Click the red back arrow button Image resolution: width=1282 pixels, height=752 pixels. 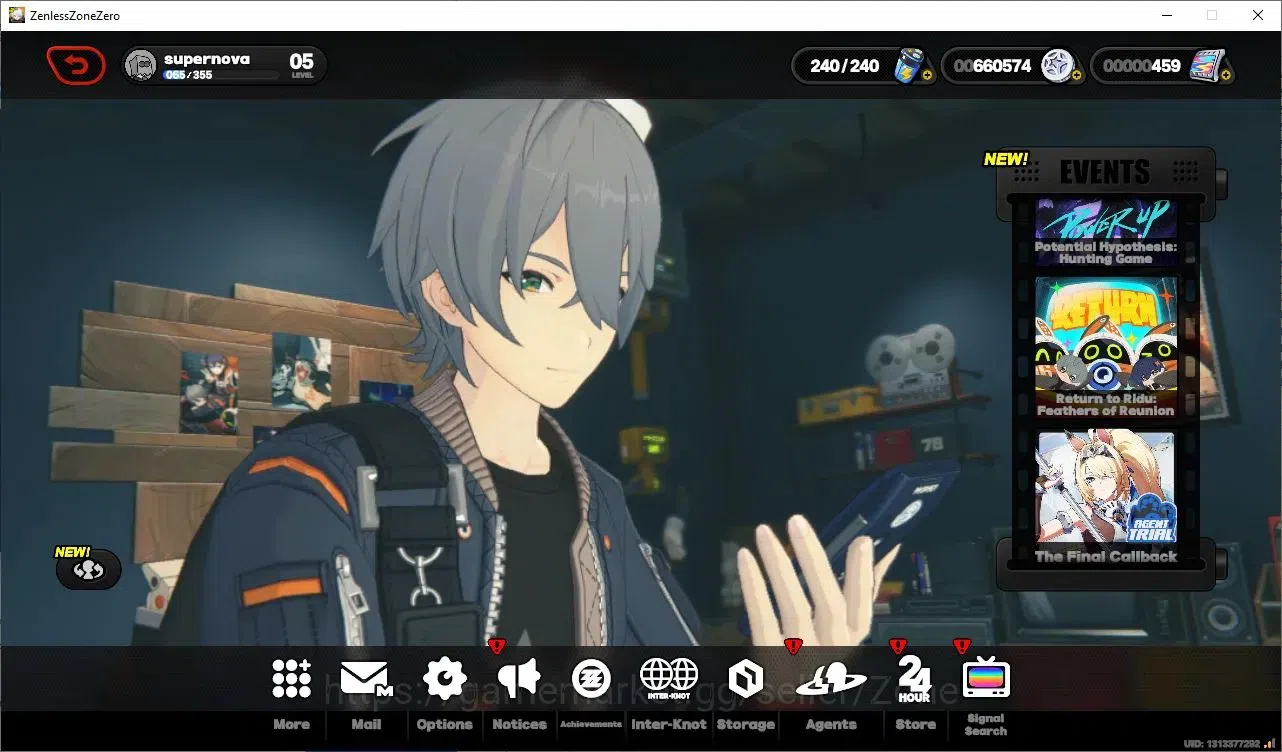click(x=76, y=66)
